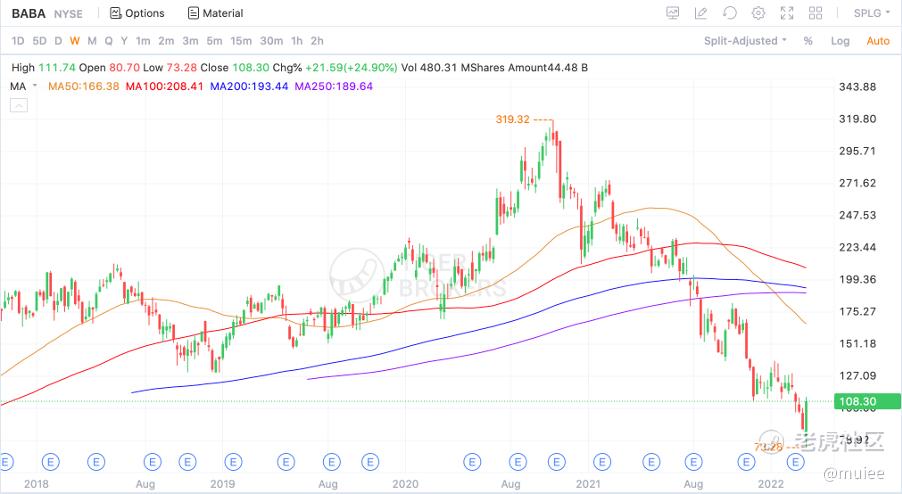902x494 pixels.
Task: Click the rightmost earnings E marker
Action: (796, 461)
